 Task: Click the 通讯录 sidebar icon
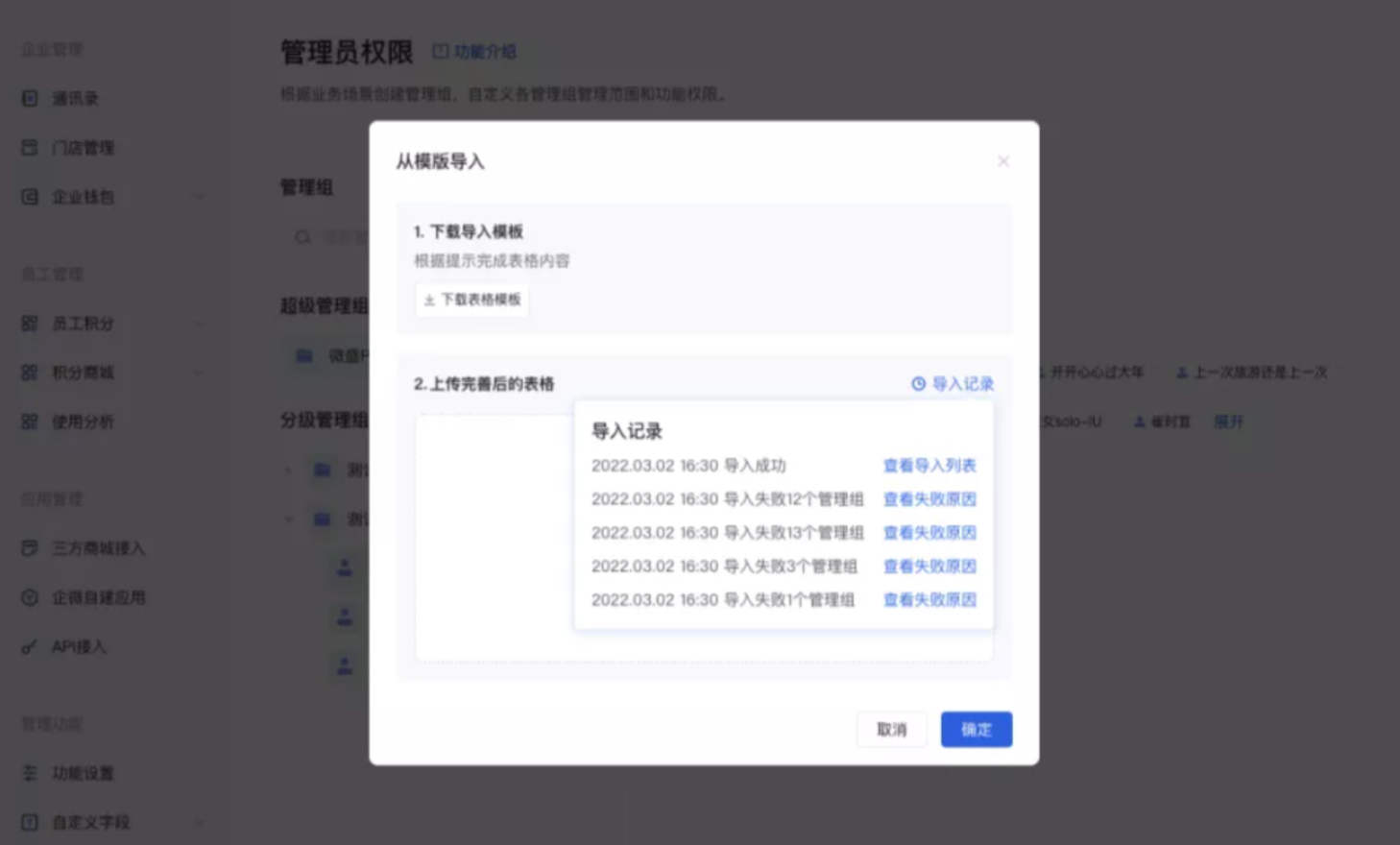pos(30,98)
